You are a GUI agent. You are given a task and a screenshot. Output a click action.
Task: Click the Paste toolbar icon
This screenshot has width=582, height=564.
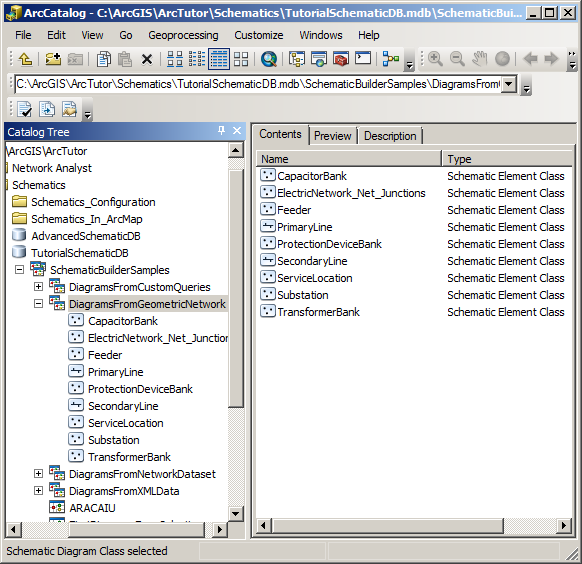click(x=125, y=59)
